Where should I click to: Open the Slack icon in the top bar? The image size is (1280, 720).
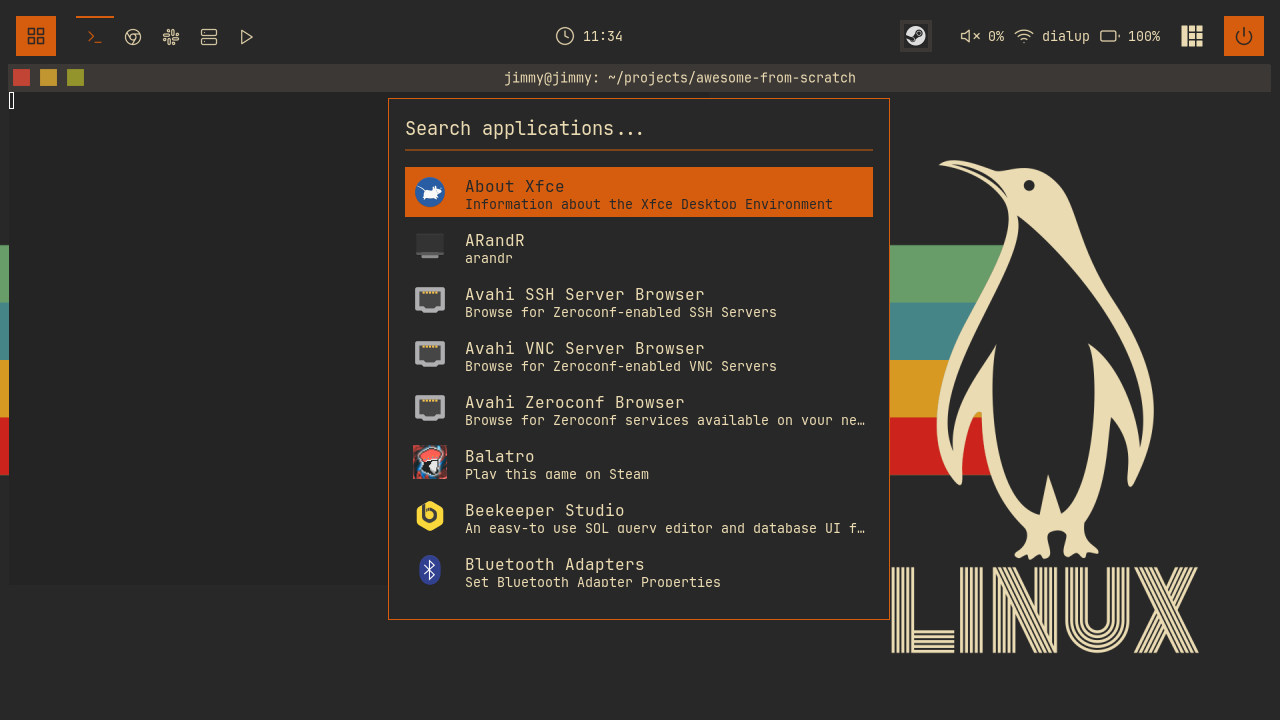[171, 37]
